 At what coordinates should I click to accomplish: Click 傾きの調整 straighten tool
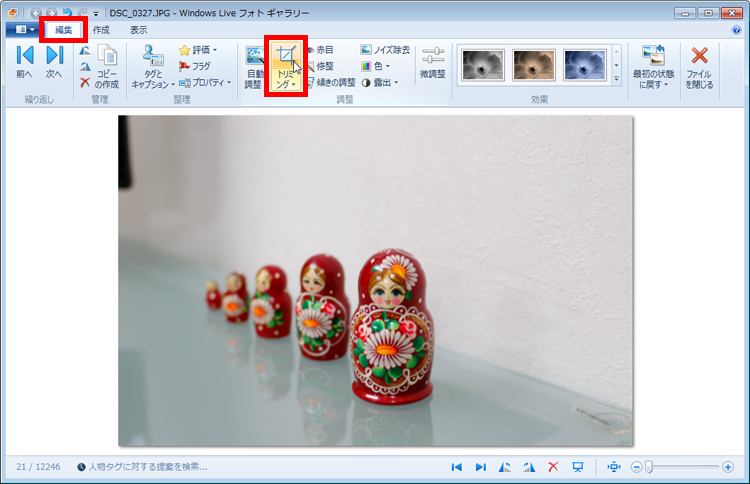pyautogui.click(x=331, y=82)
